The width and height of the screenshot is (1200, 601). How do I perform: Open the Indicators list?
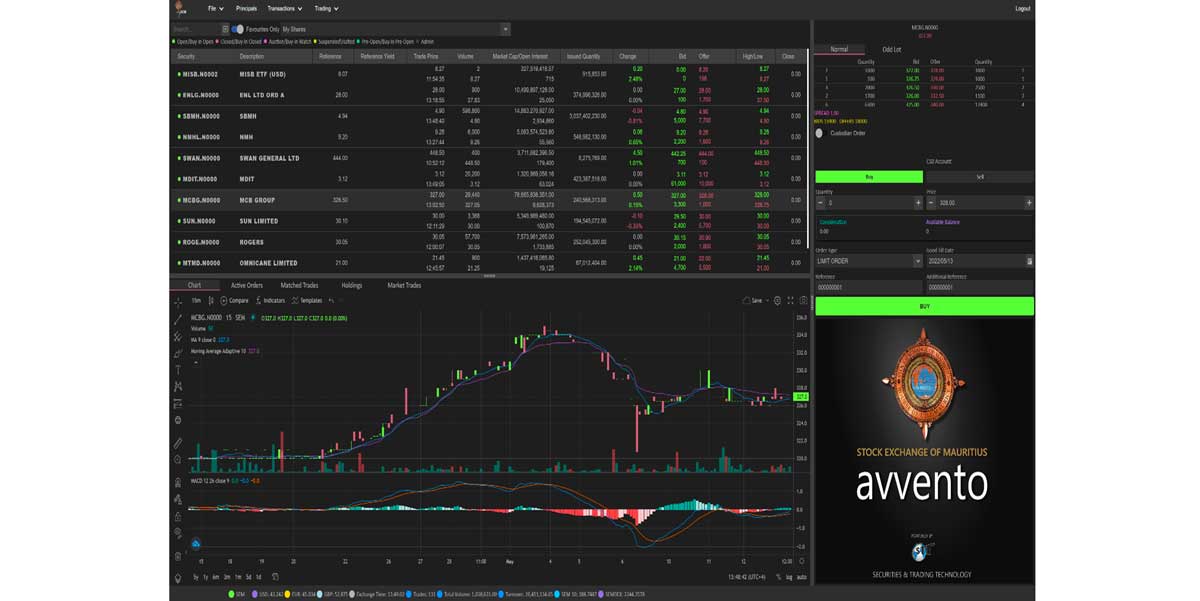coord(270,300)
